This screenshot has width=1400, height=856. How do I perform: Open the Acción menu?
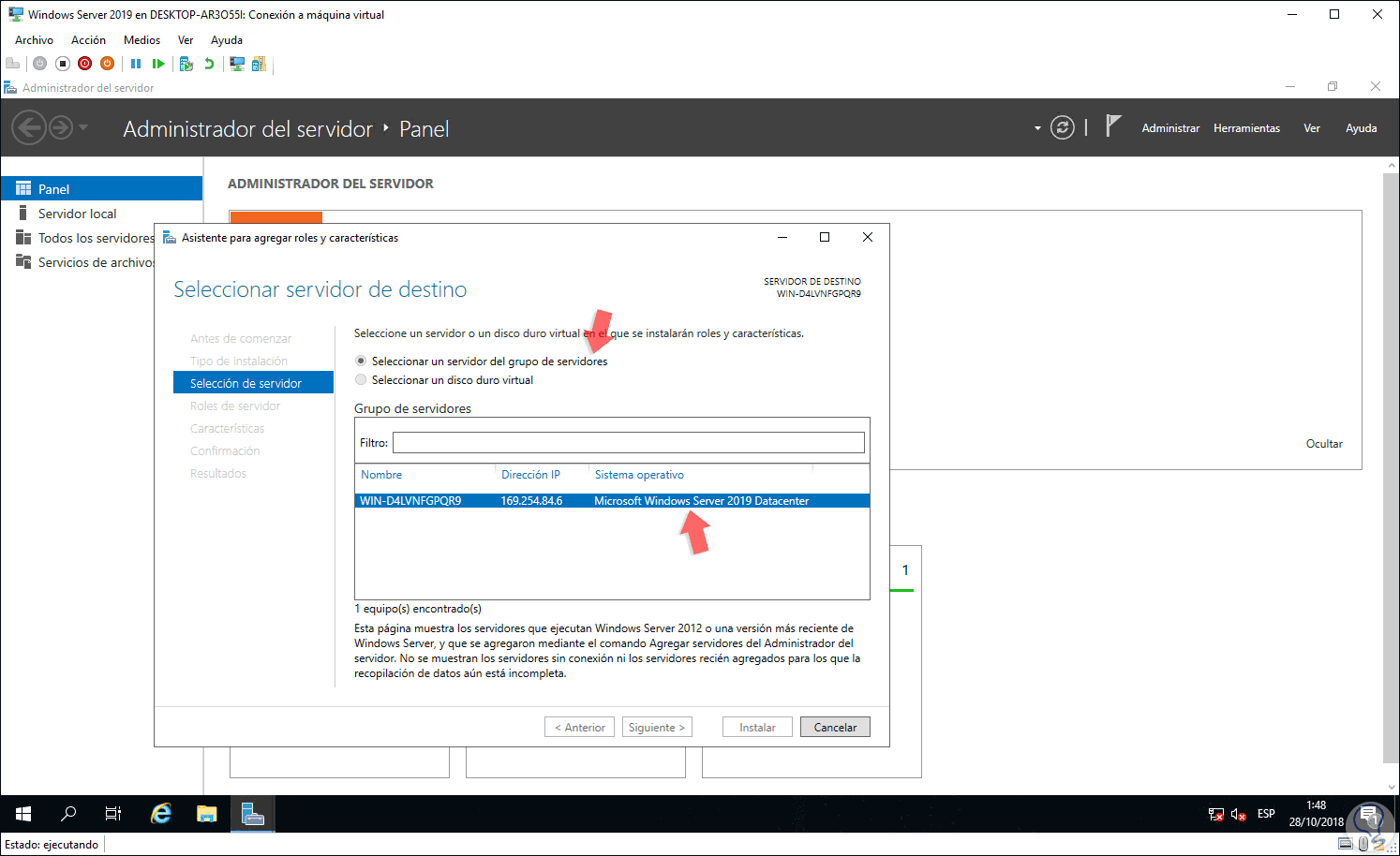pyautogui.click(x=88, y=40)
